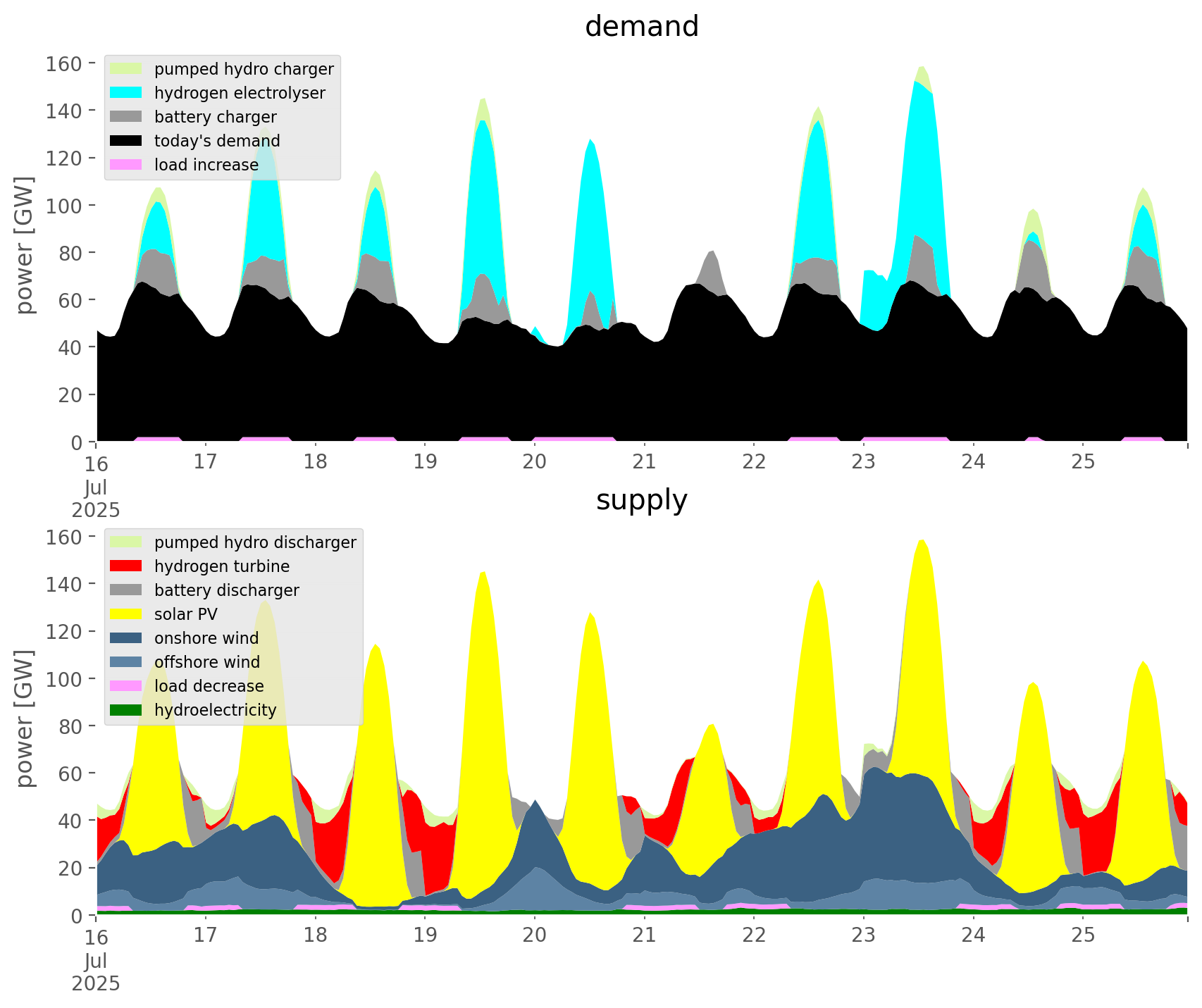Click the 100 y-axis tick on the demand chart
This screenshot has height=1008, width=1202.
64,206
